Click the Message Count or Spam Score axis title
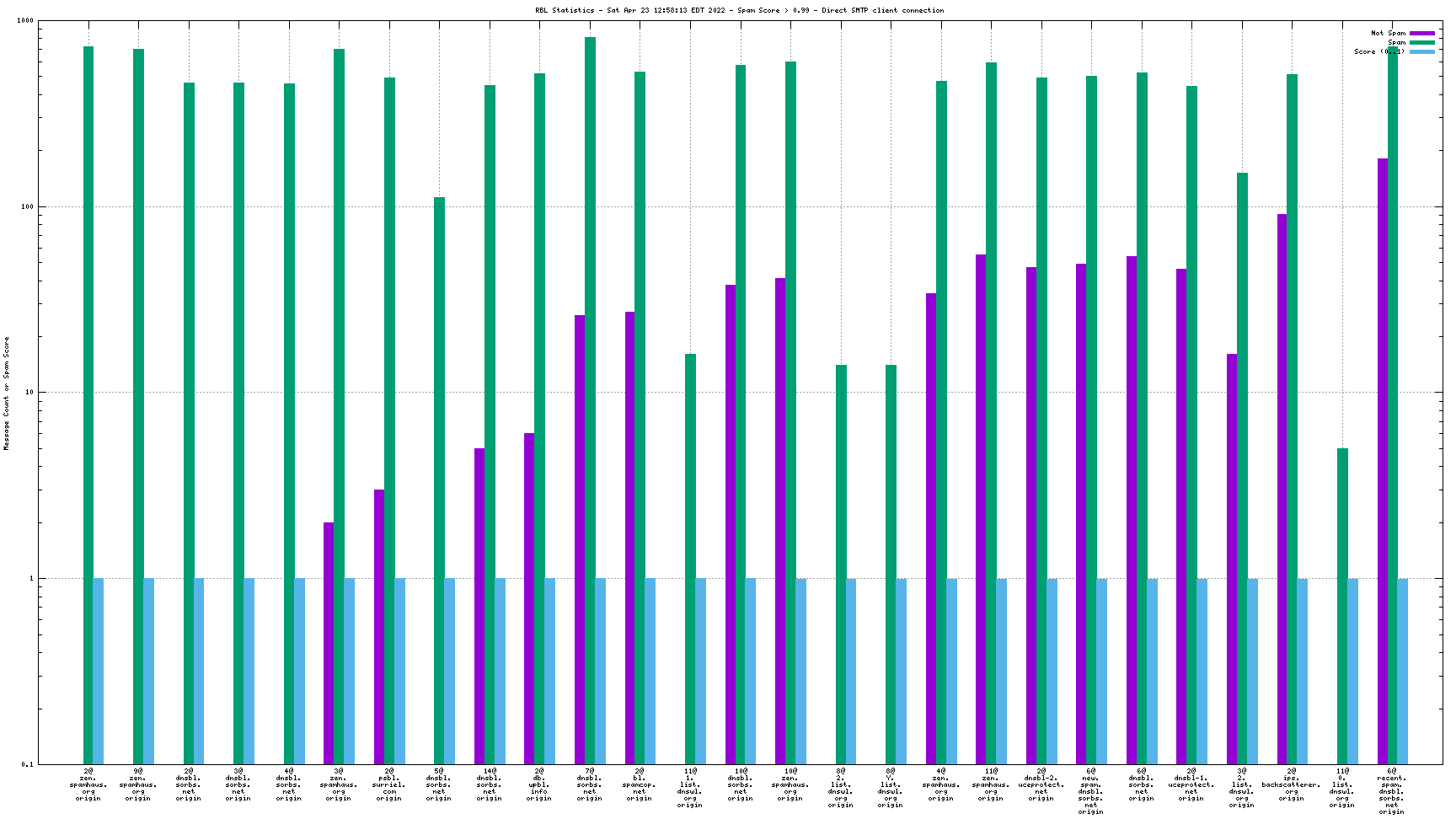This screenshot has height=819, width=1456. (x=7, y=393)
